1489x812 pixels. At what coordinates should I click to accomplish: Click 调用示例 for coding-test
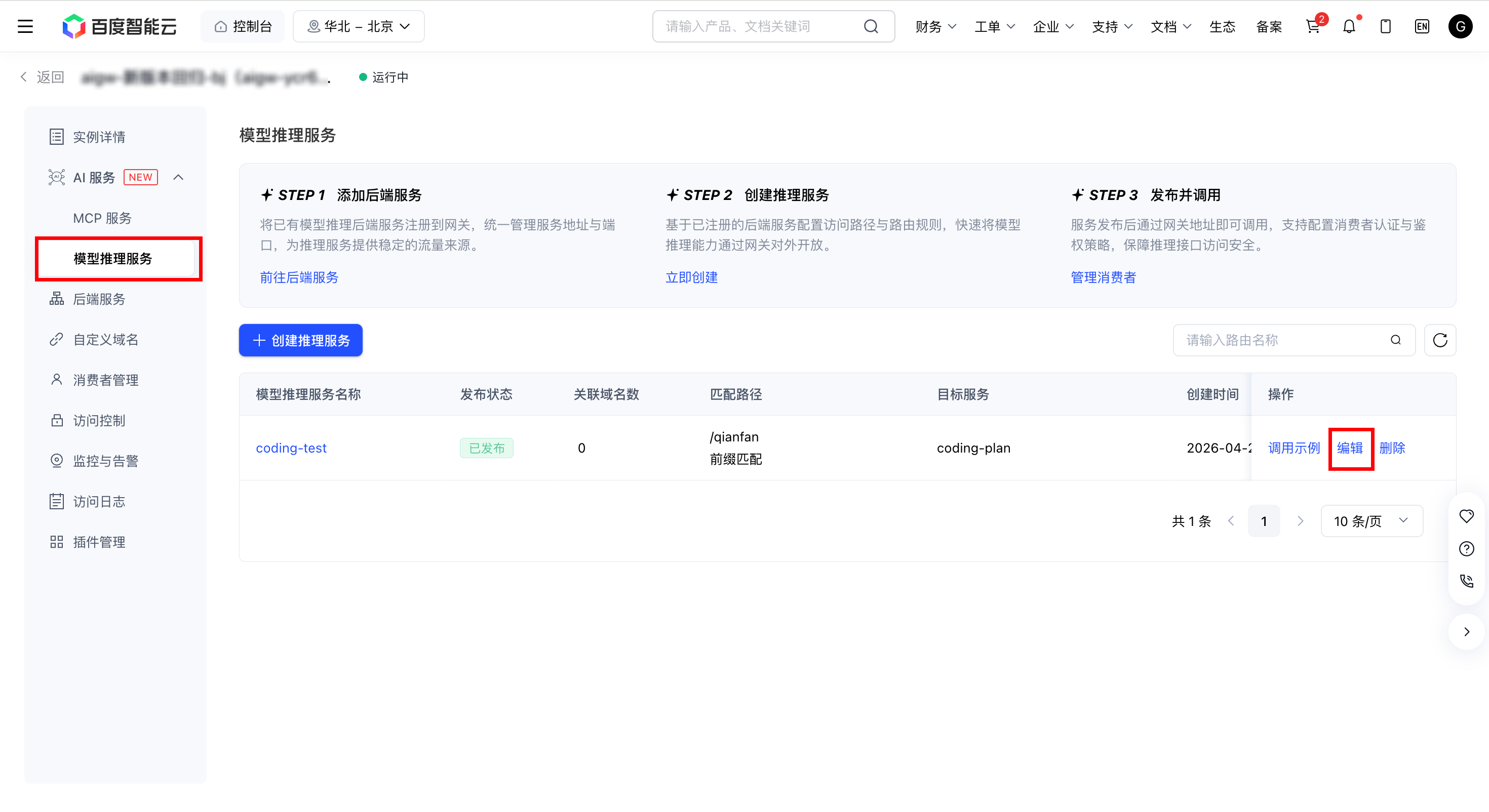pyautogui.click(x=1294, y=448)
